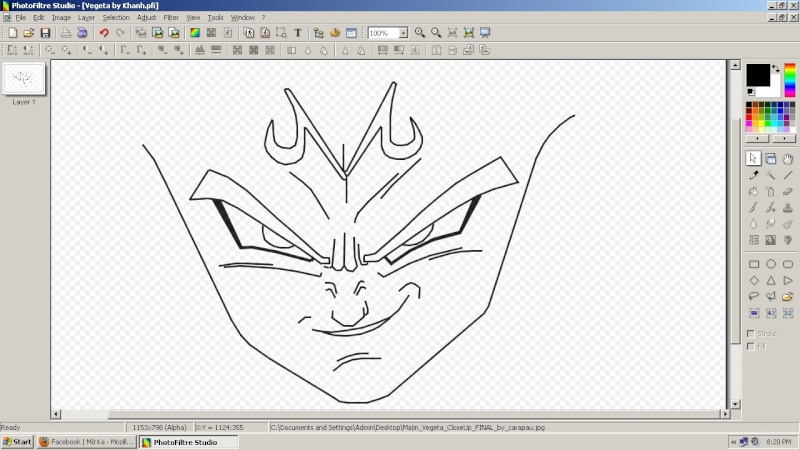The width and height of the screenshot is (800, 450).
Task: Click the horizontal scrollbar left arrow
Action: (x=56, y=414)
